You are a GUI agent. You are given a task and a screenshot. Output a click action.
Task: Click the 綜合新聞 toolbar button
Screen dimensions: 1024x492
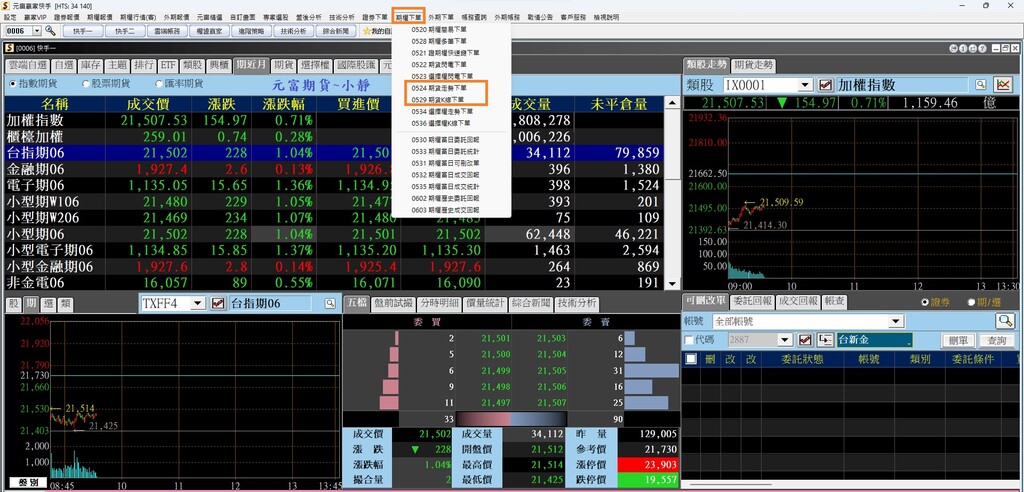point(336,31)
